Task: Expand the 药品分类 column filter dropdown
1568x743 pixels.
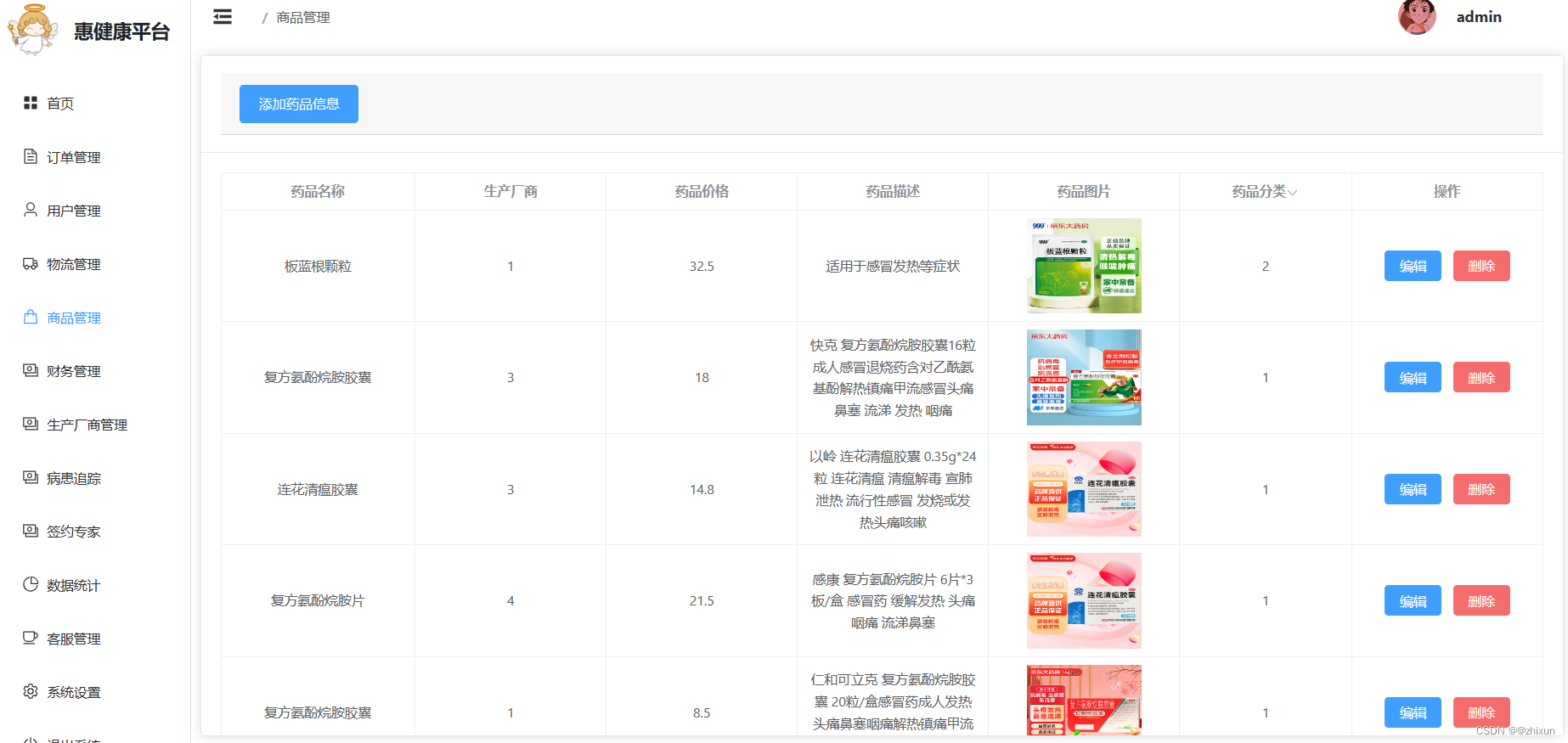Action: (1292, 193)
